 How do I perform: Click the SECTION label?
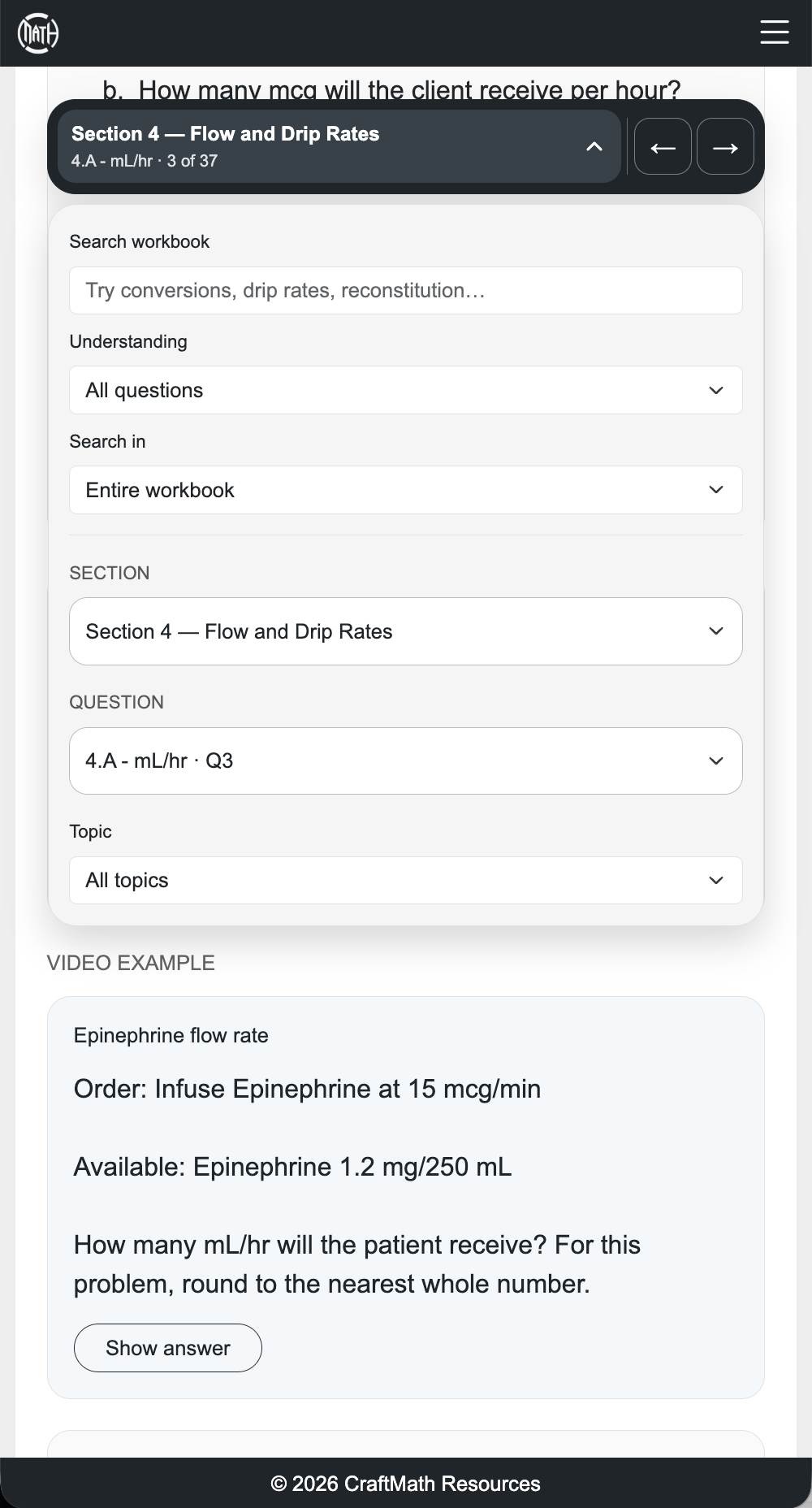point(110,573)
